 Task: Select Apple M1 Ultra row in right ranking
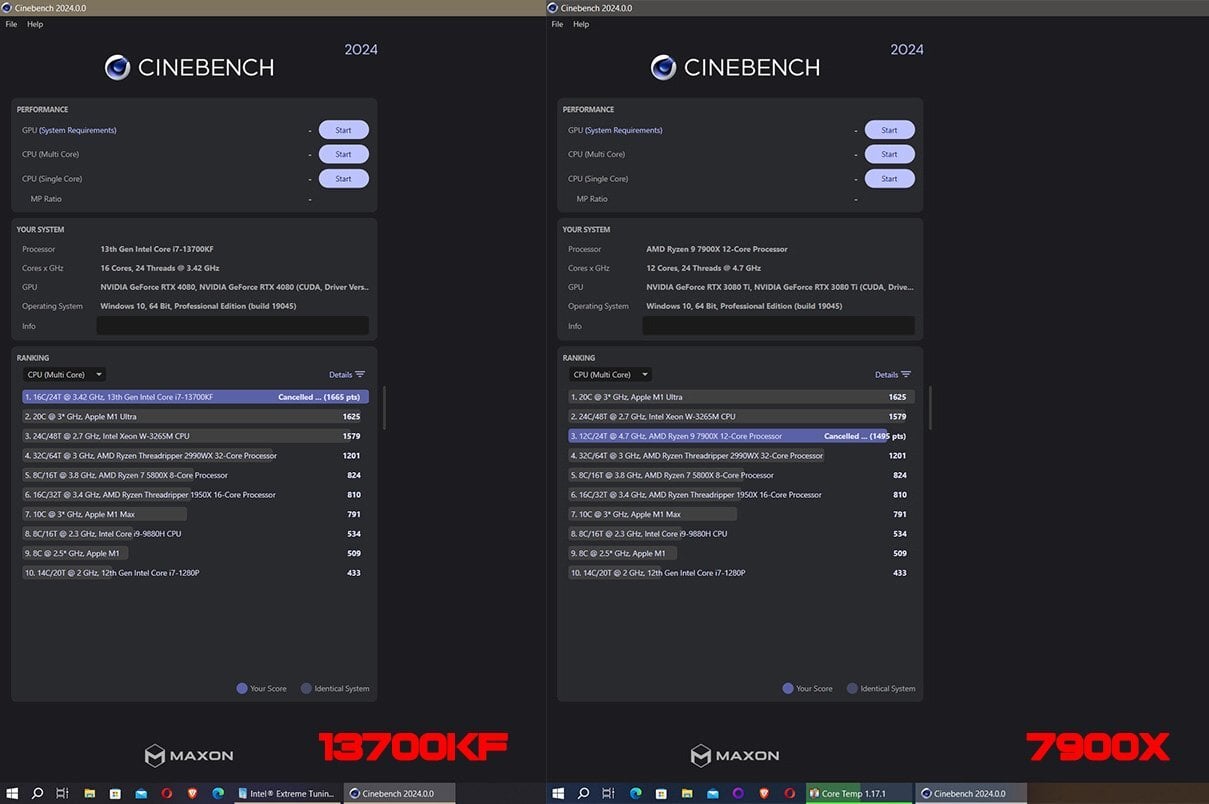tap(741, 397)
